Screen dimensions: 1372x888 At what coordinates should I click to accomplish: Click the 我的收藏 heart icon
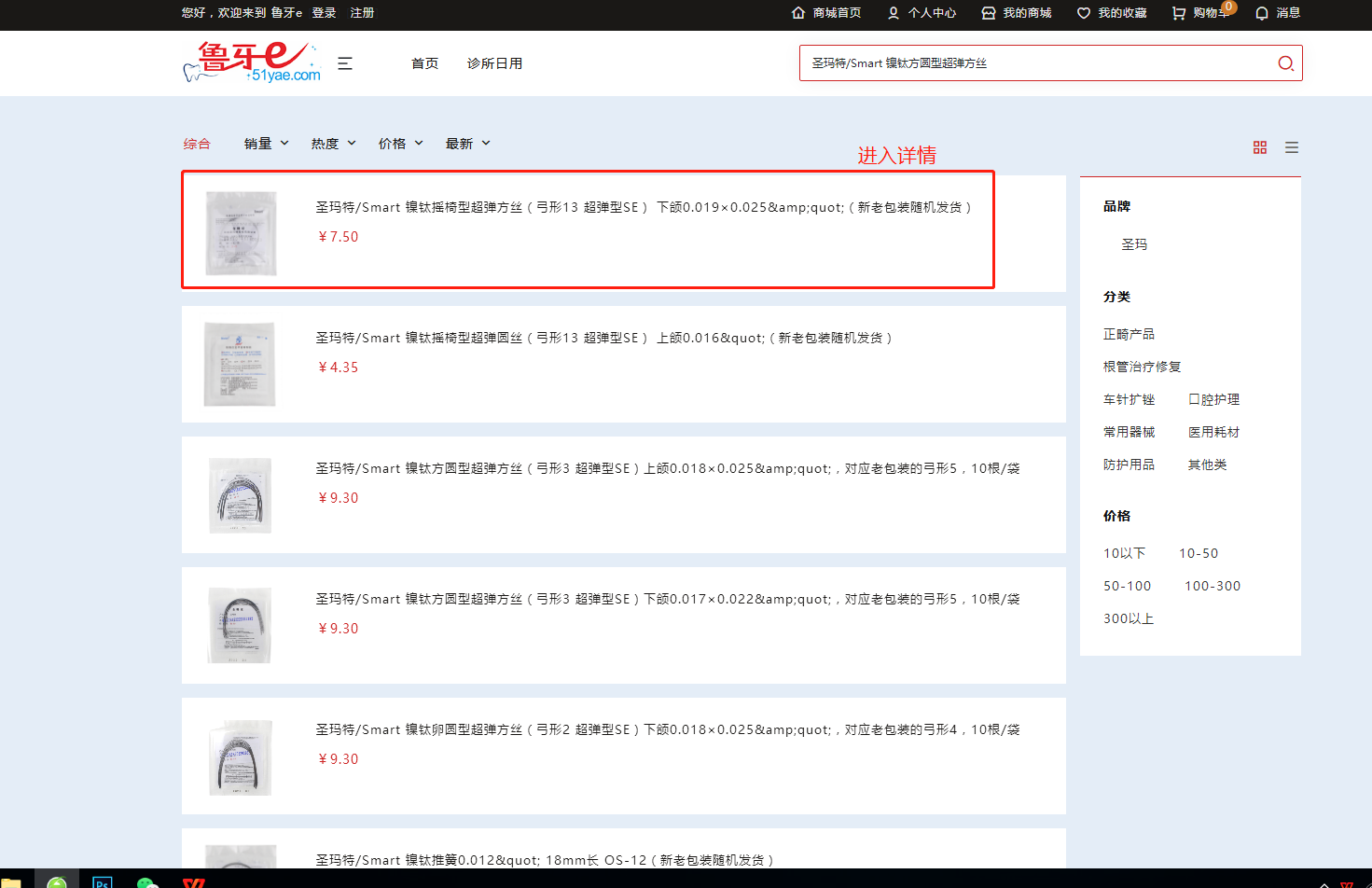coord(1084,13)
